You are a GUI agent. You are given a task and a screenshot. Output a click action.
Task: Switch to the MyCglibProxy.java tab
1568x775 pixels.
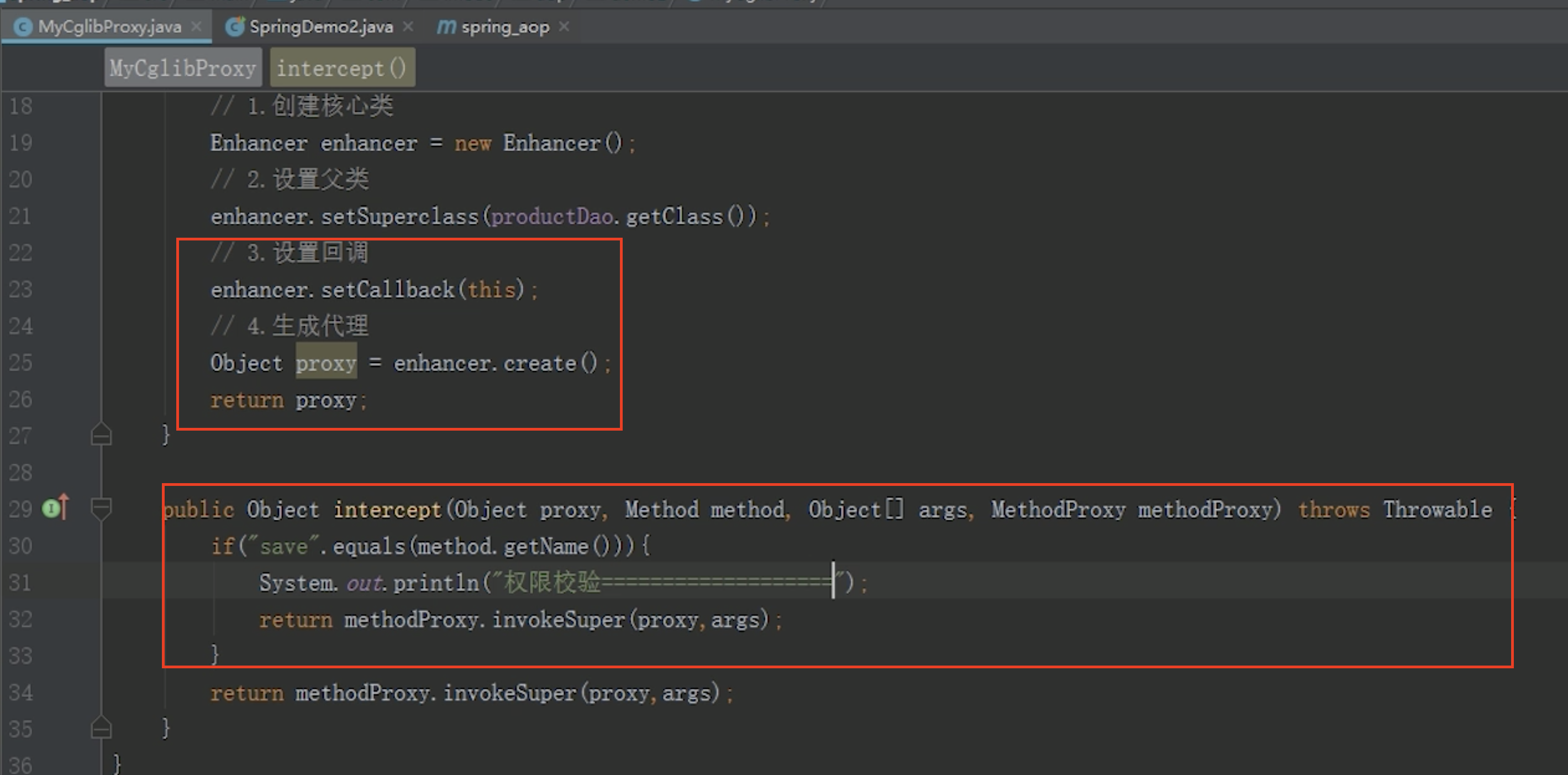(107, 27)
